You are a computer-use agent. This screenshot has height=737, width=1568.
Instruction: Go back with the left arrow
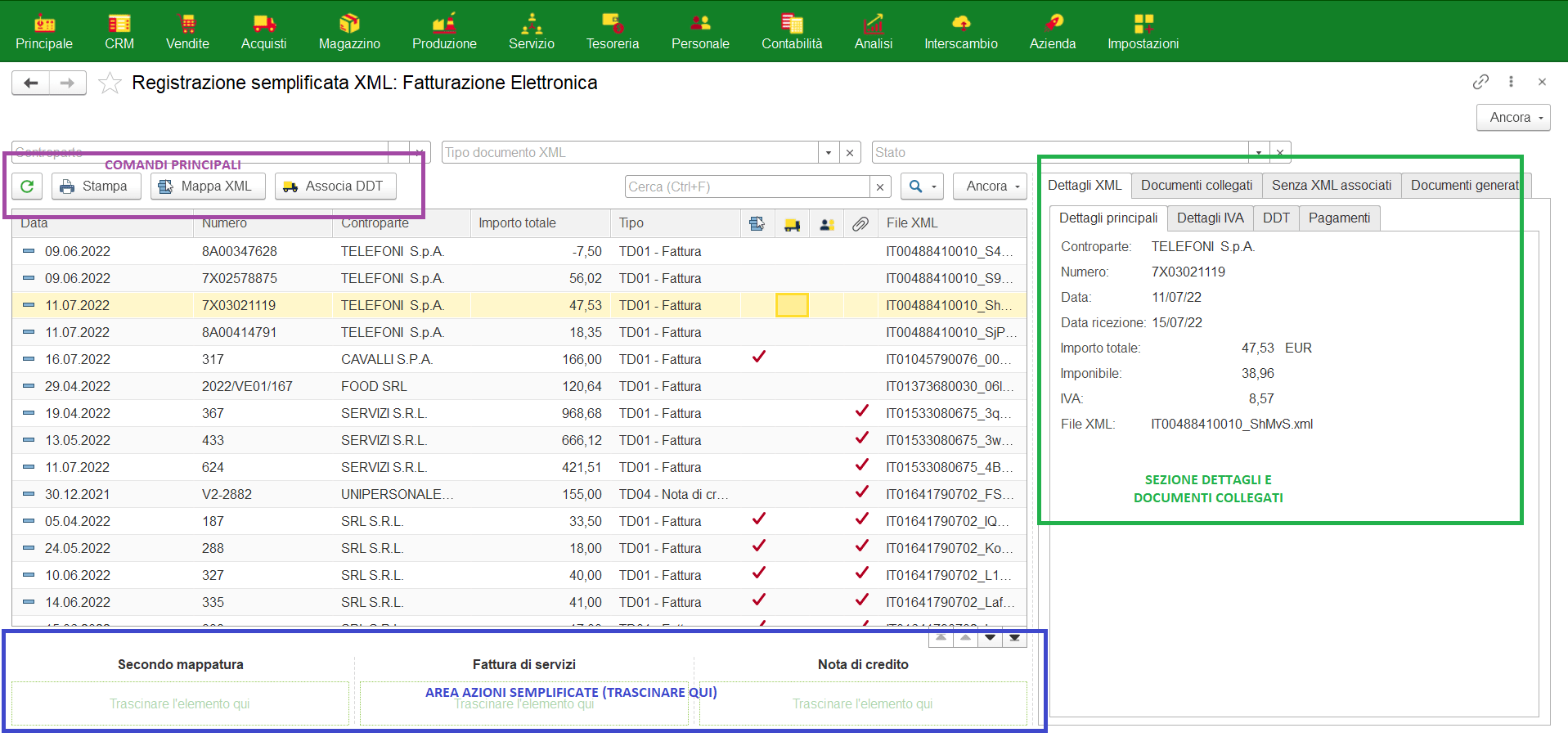pos(31,83)
